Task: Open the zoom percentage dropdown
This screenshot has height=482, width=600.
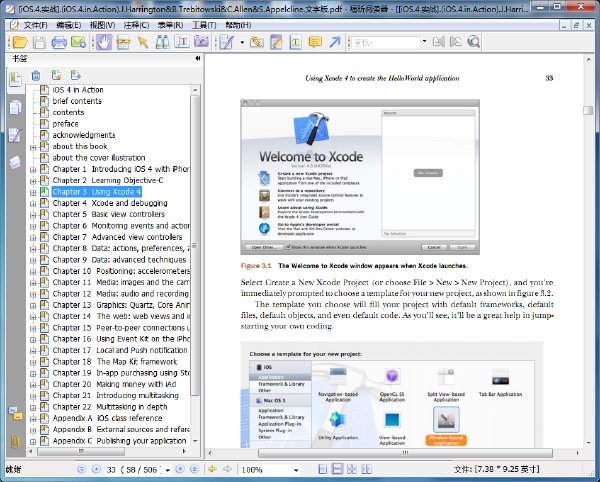Action: coord(296,470)
